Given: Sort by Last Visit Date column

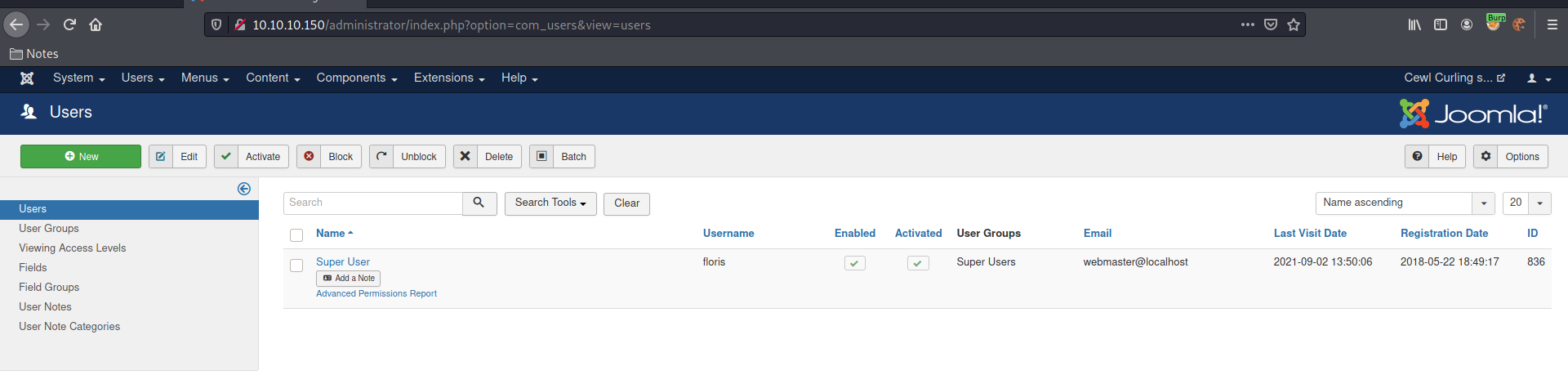Looking at the screenshot, I should [1310, 233].
